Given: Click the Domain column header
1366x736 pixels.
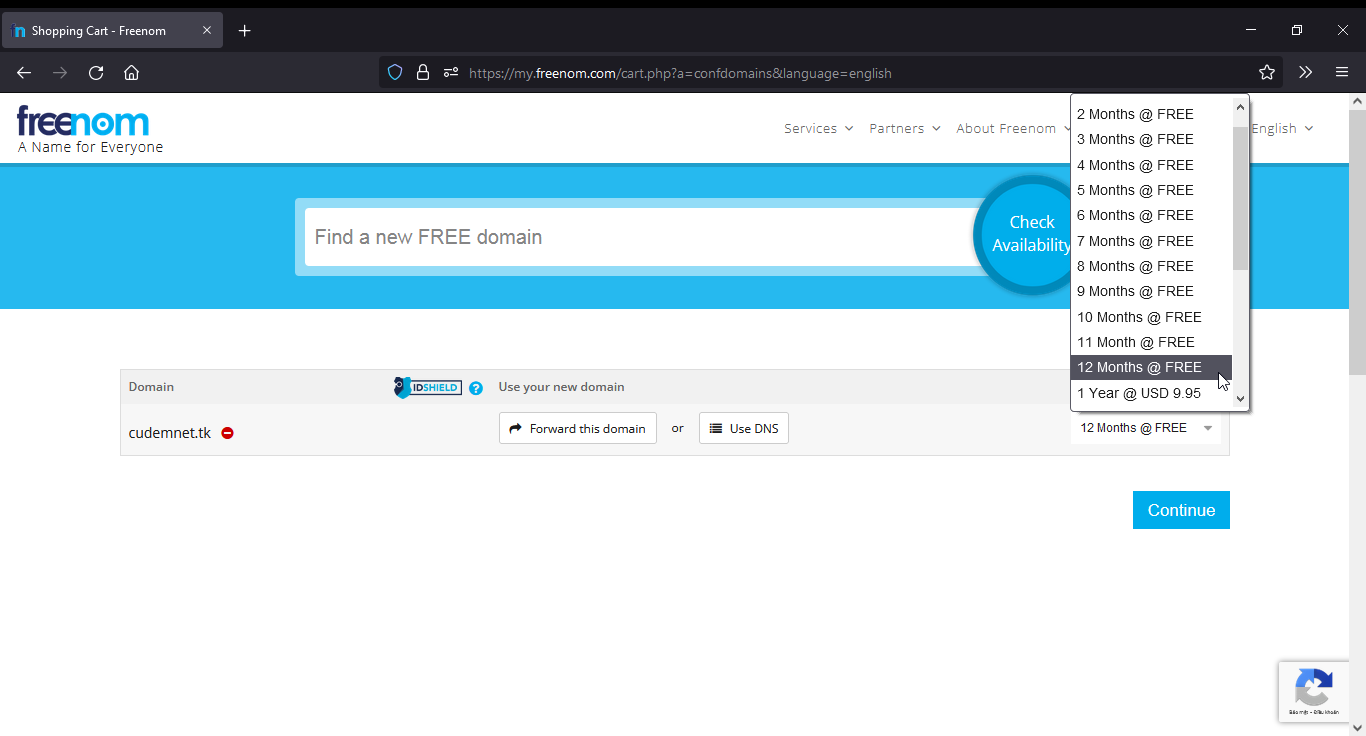Looking at the screenshot, I should [151, 387].
